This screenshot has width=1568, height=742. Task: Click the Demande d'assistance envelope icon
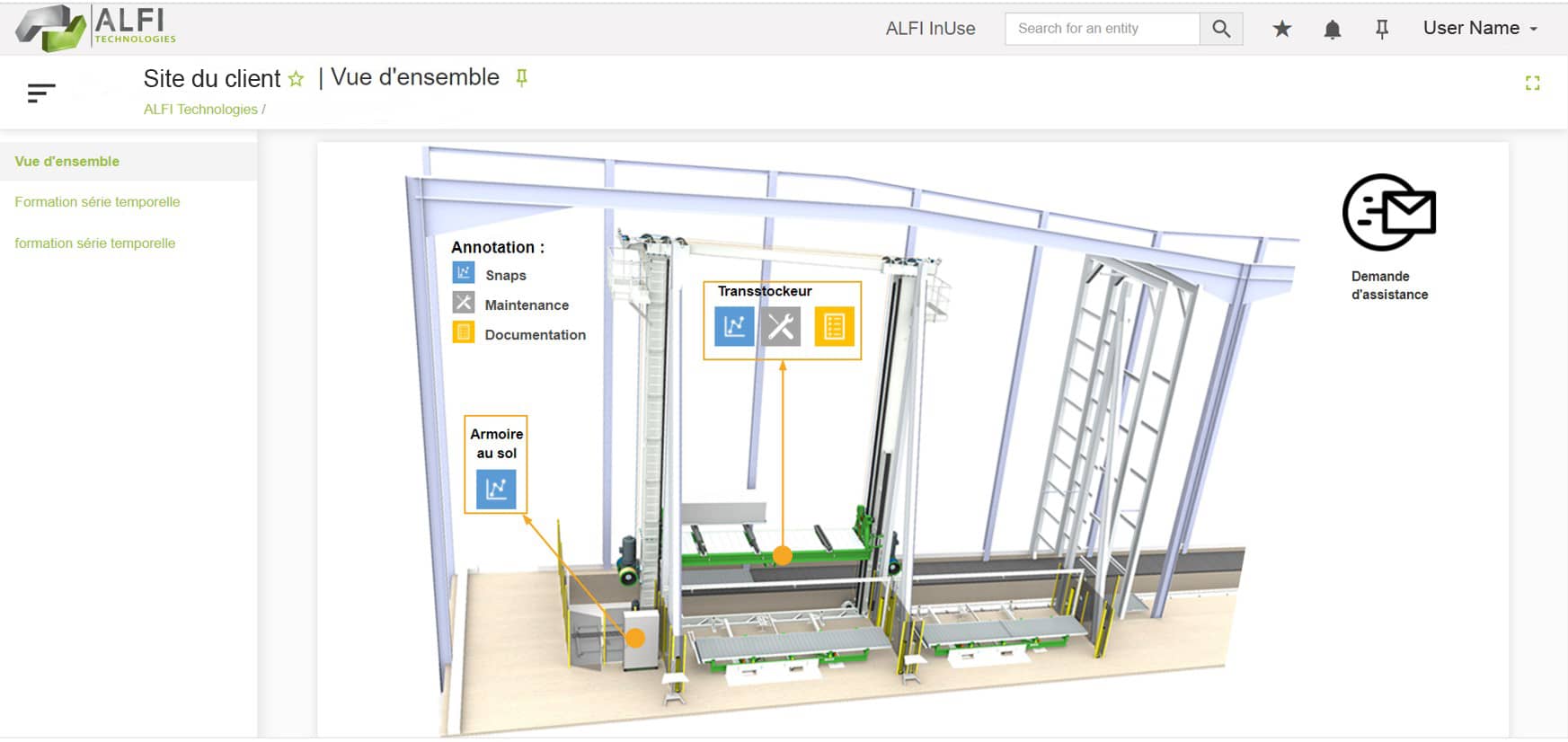click(x=1389, y=212)
